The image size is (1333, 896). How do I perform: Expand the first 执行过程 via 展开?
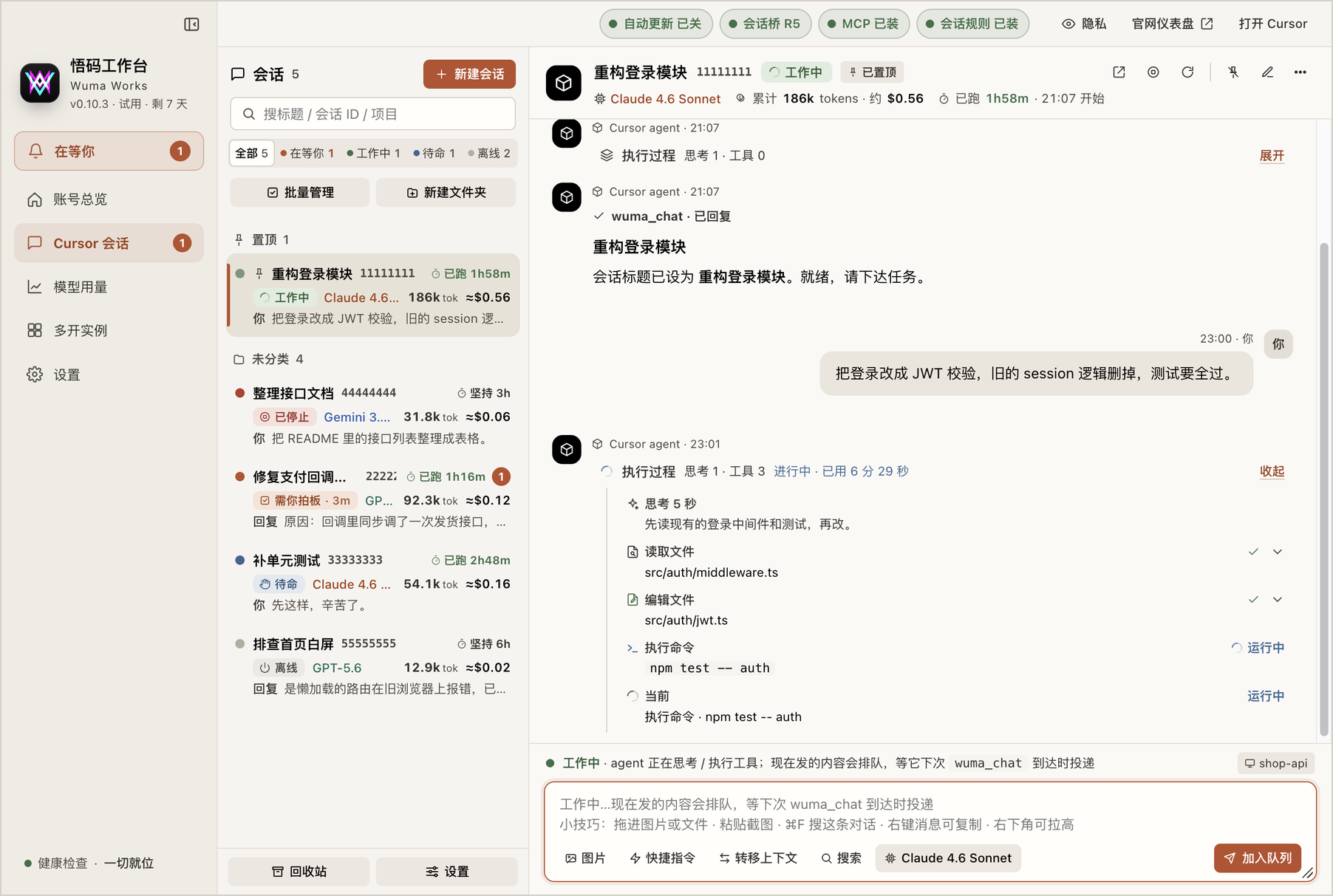point(1272,156)
